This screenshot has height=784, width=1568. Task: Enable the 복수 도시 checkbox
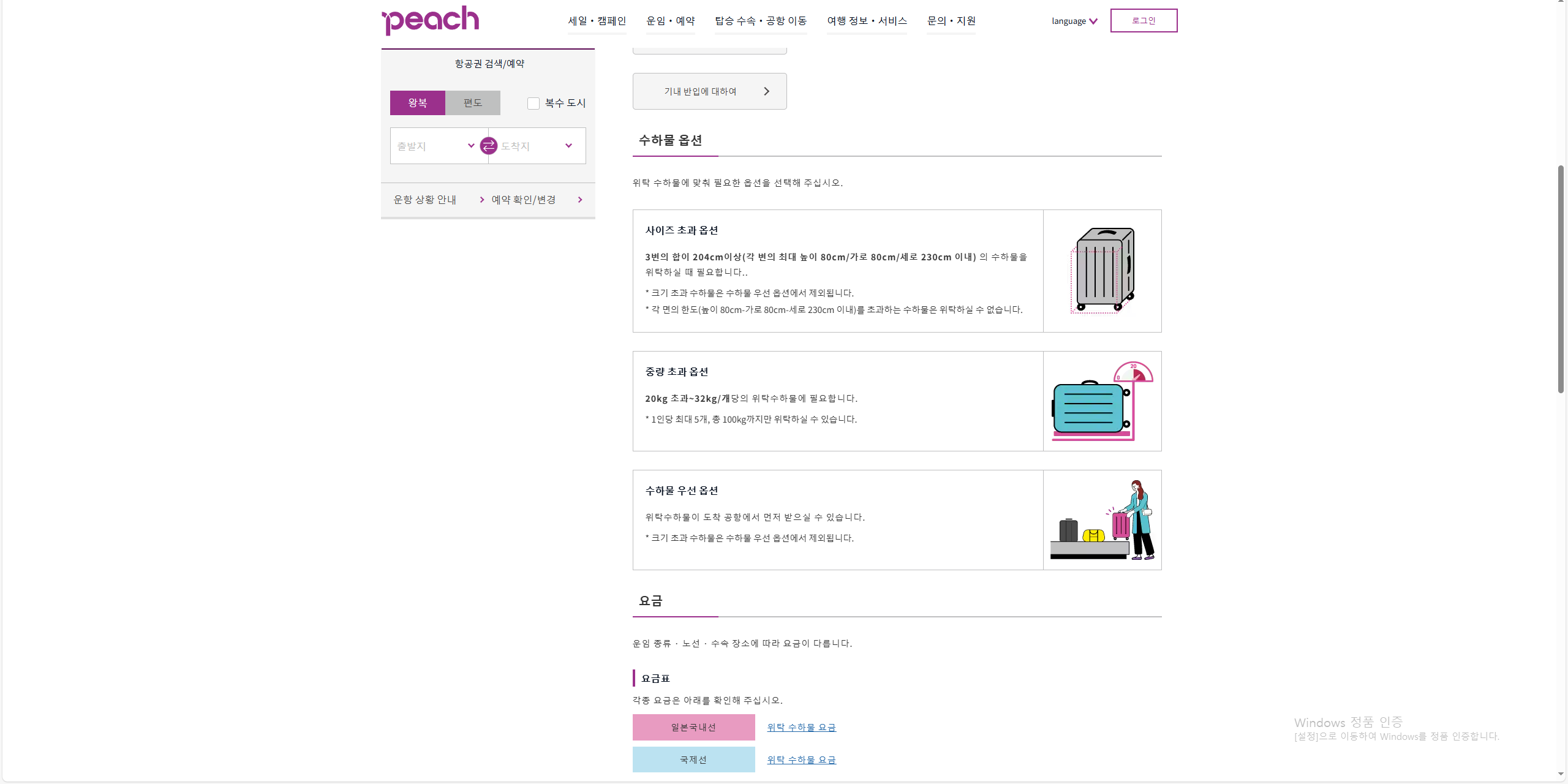(533, 104)
